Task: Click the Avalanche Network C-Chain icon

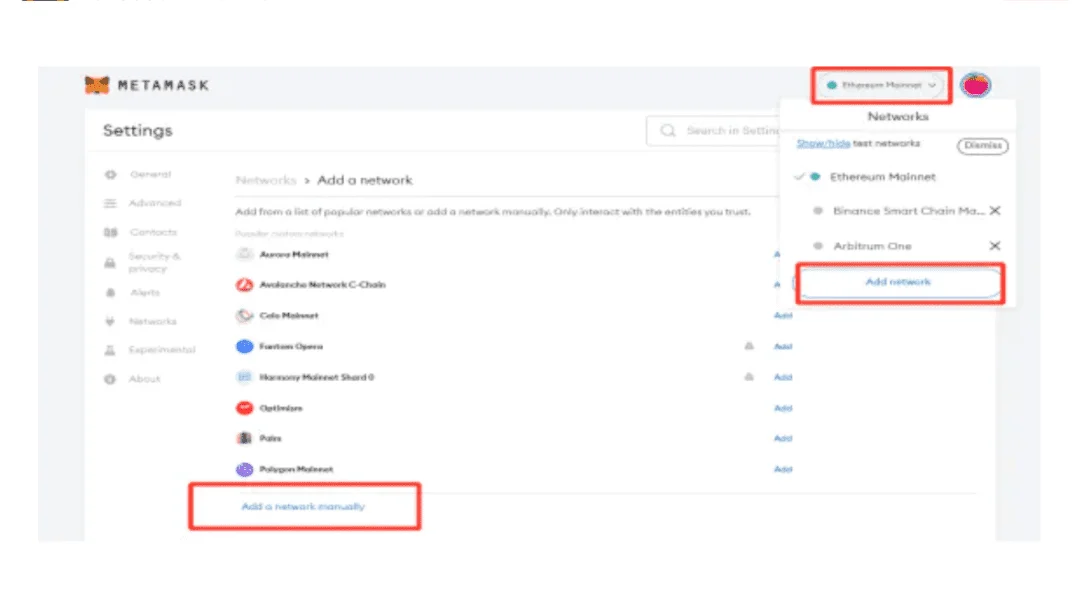Action: (244, 284)
